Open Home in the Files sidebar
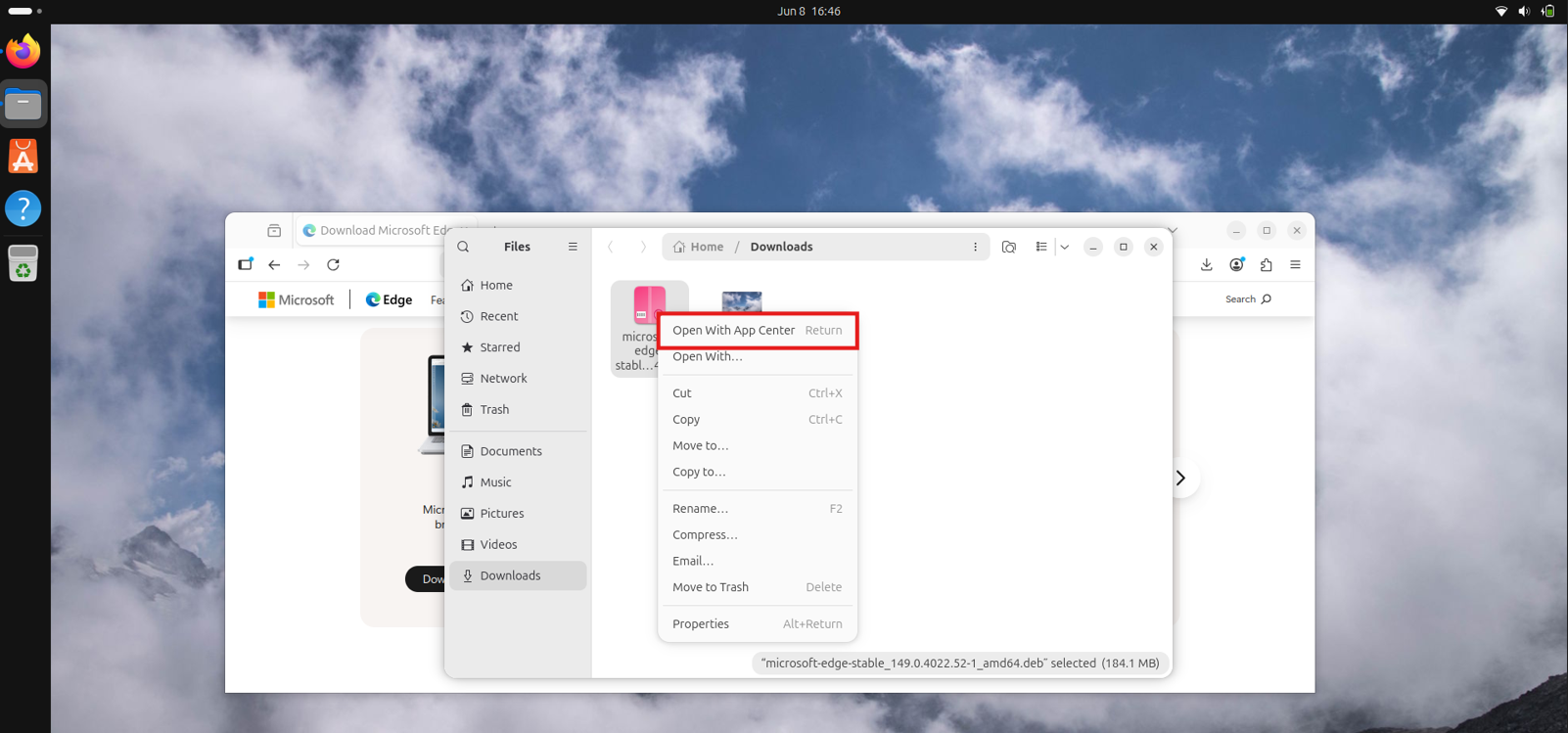The width and height of the screenshot is (1568, 733). click(x=518, y=285)
